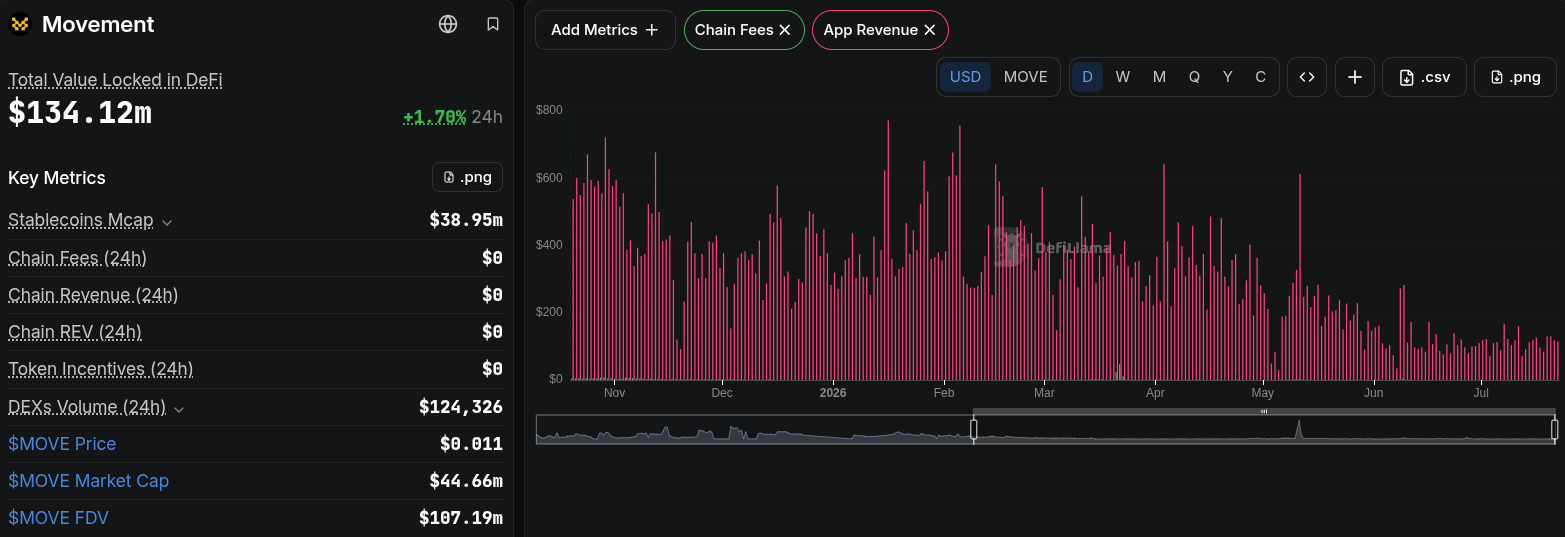Click the Token Incentives (24h) label
1565x537 pixels.
coord(100,369)
